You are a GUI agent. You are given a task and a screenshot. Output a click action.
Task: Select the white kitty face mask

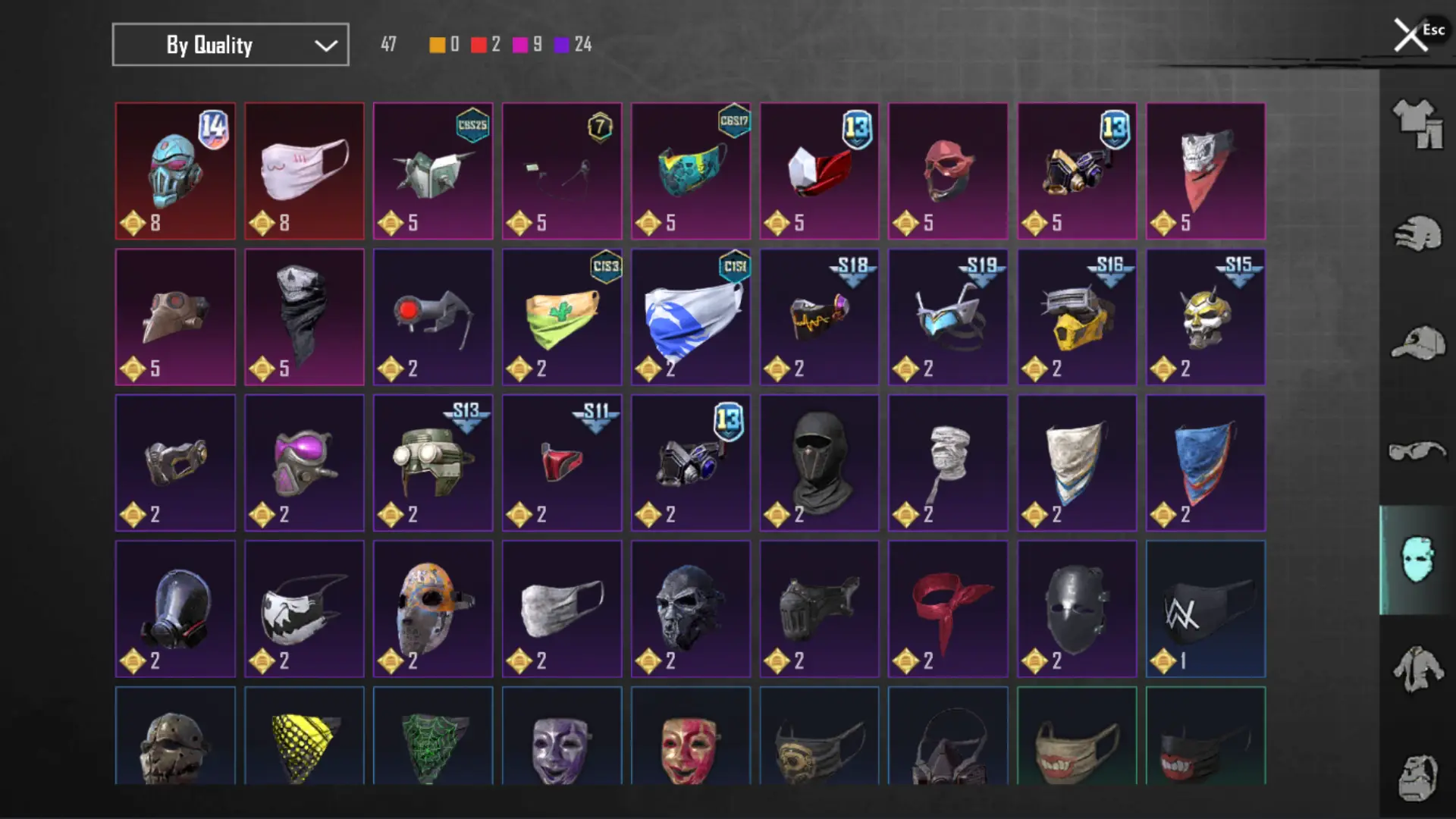(304, 171)
